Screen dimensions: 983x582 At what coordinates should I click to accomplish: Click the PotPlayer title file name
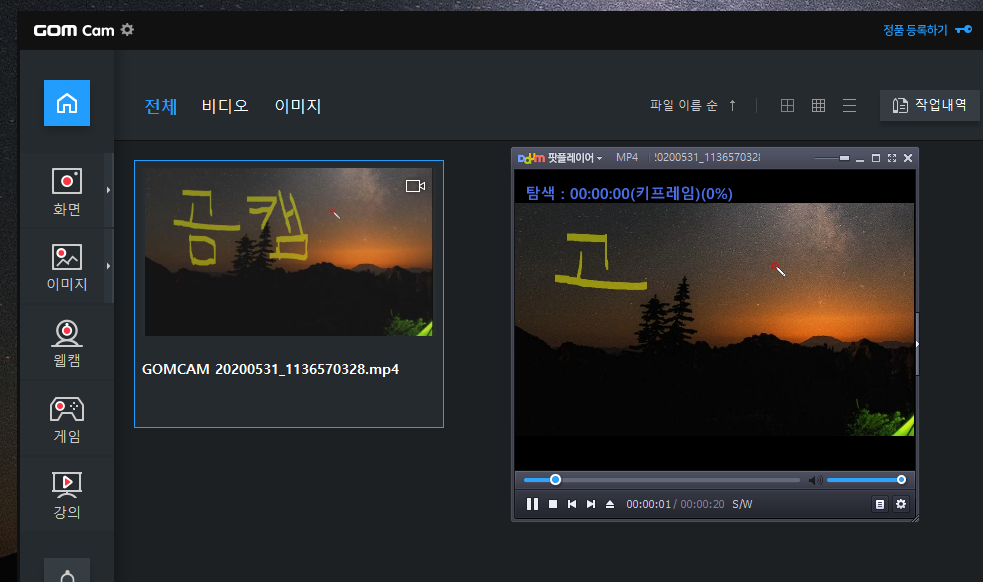[x=707, y=157]
